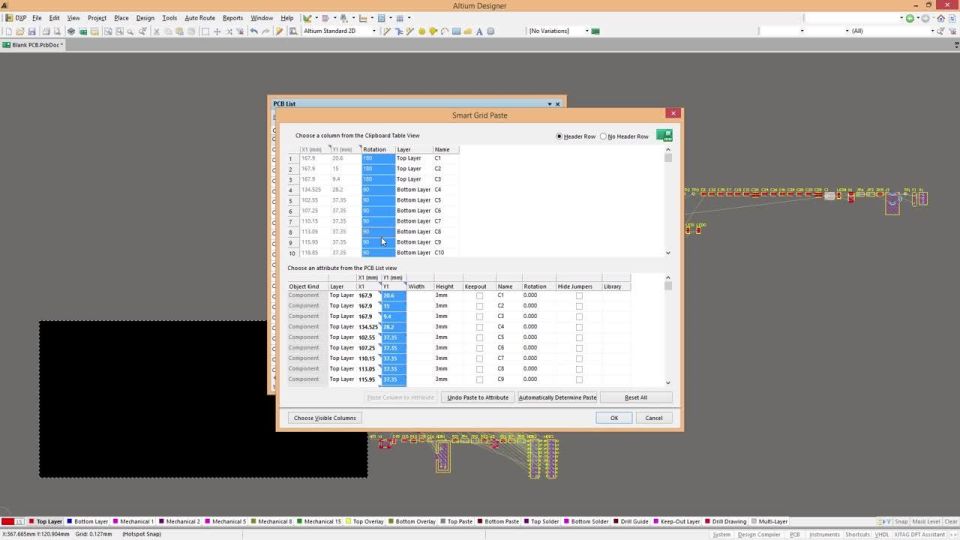
Task: Open the Design menu
Action: pyautogui.click(x=145, y=18)
